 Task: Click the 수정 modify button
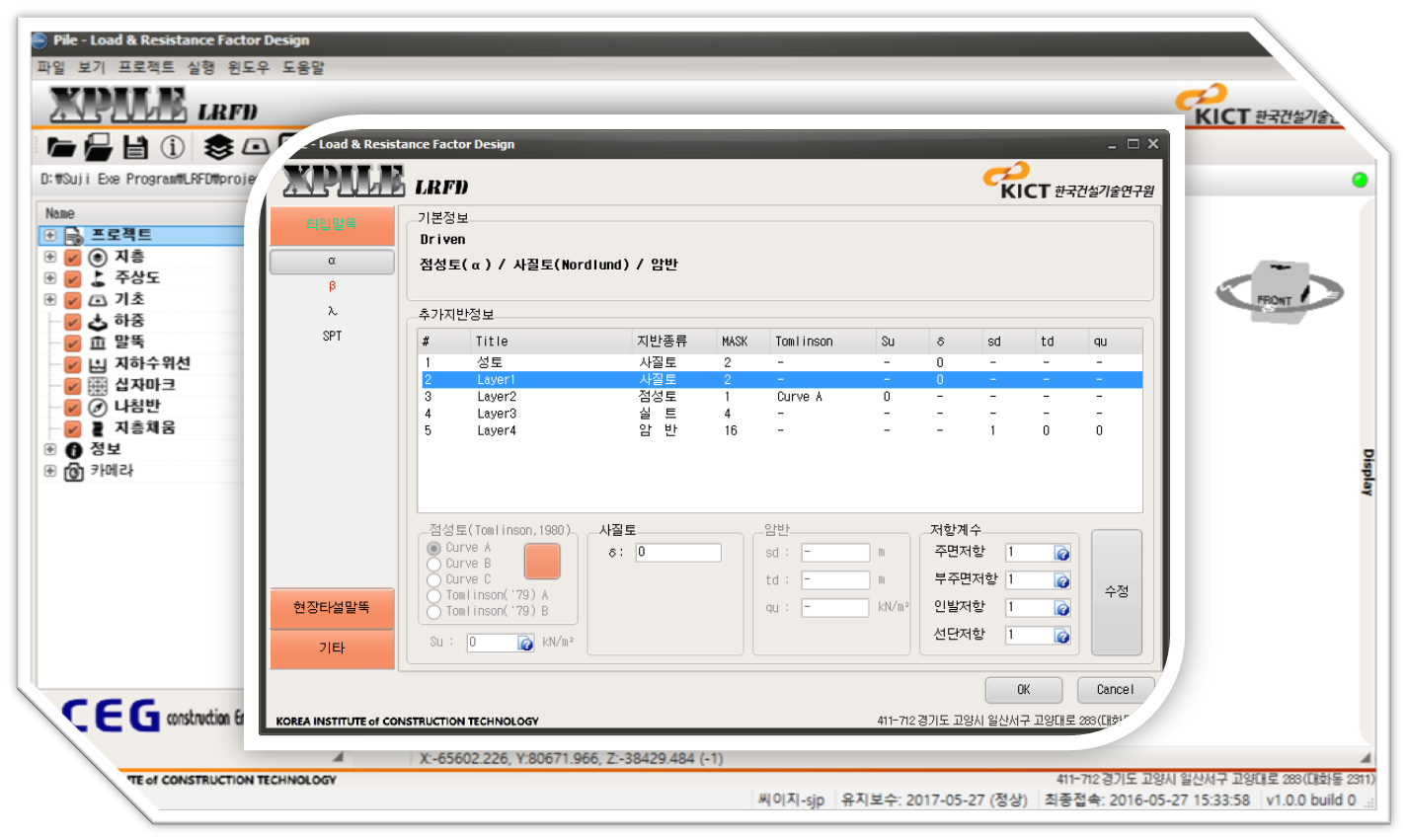(1117, 592)
